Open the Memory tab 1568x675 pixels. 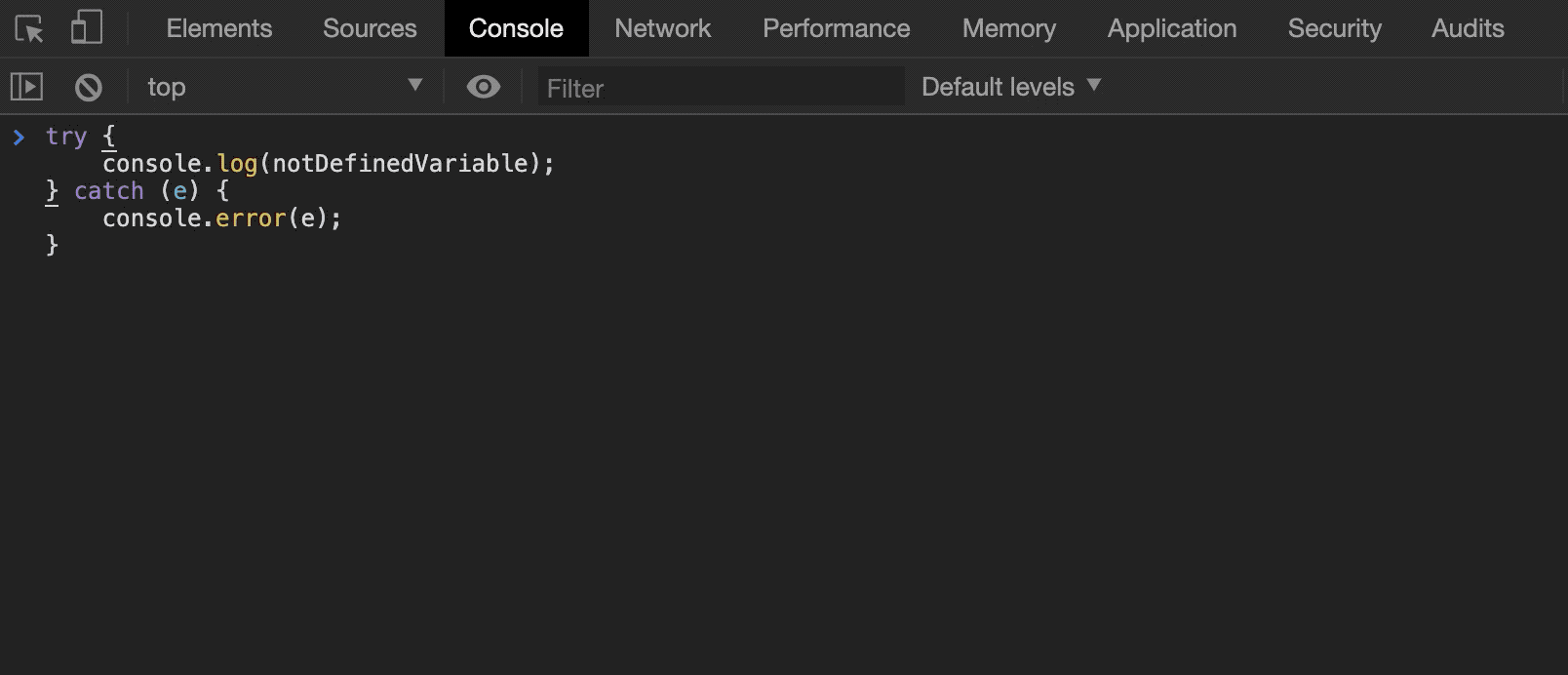pyautogui.click(x=1009, y=28)
